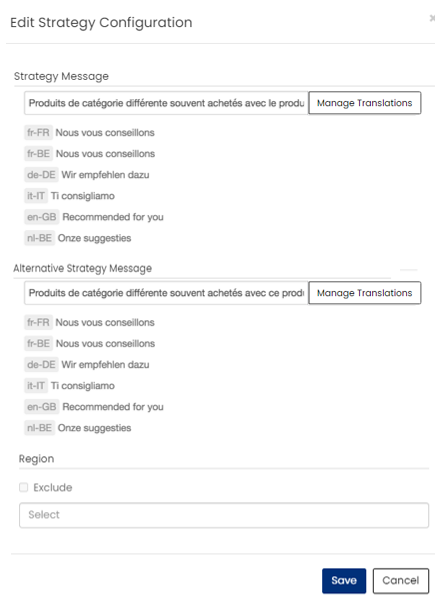
Task: Select the it-IT tag under Strategy Message
Action: 36,196
